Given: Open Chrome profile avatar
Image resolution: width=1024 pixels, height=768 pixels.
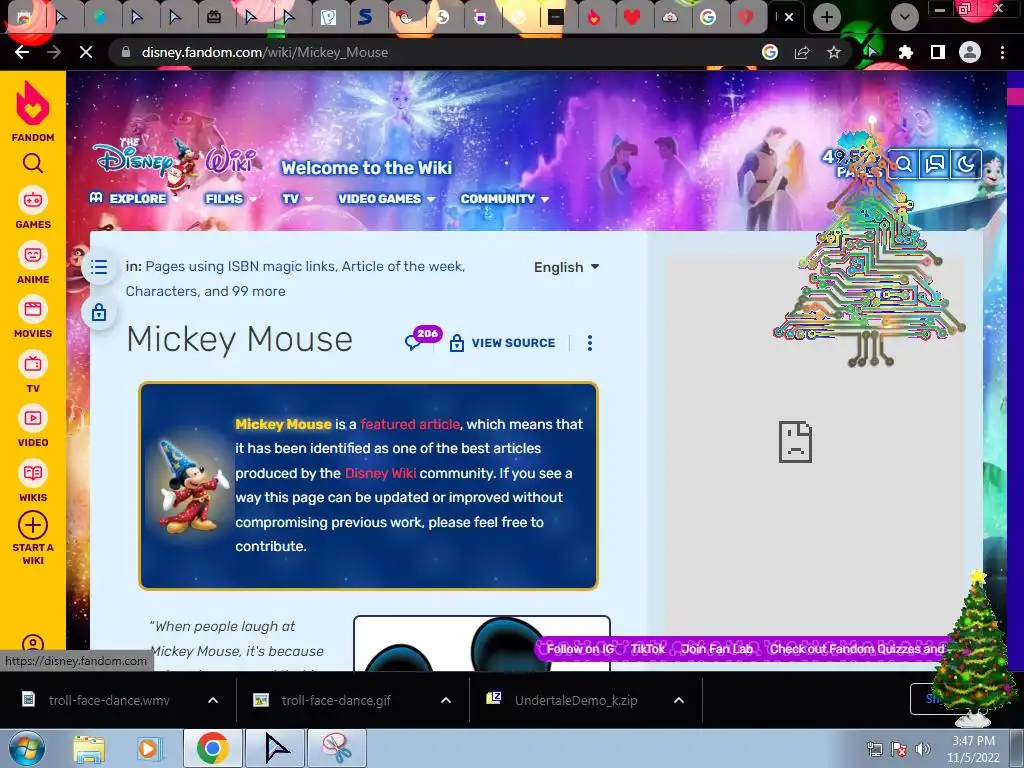Looking at the screenshot, I should pyautogui.click(x=970, y=52).
